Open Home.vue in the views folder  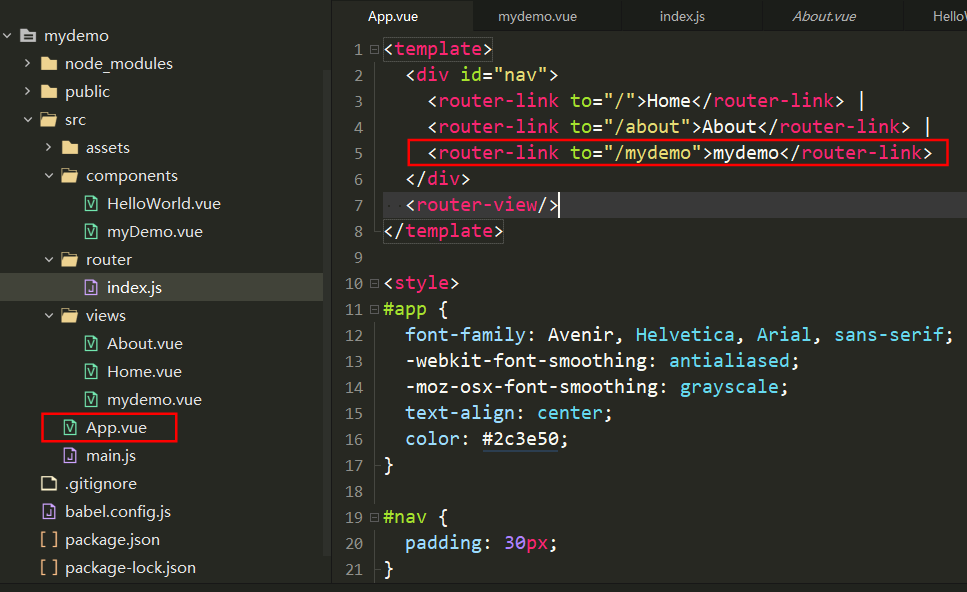[x=144, y=372]
